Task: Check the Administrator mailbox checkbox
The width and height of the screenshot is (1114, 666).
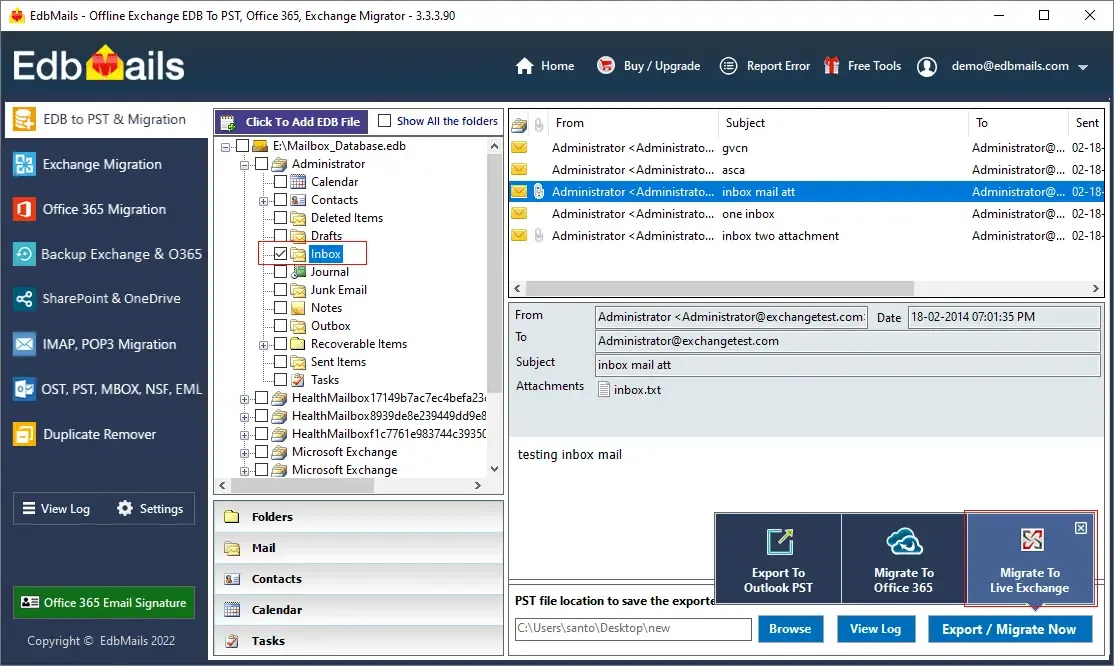Action: (x=261, y=164)
